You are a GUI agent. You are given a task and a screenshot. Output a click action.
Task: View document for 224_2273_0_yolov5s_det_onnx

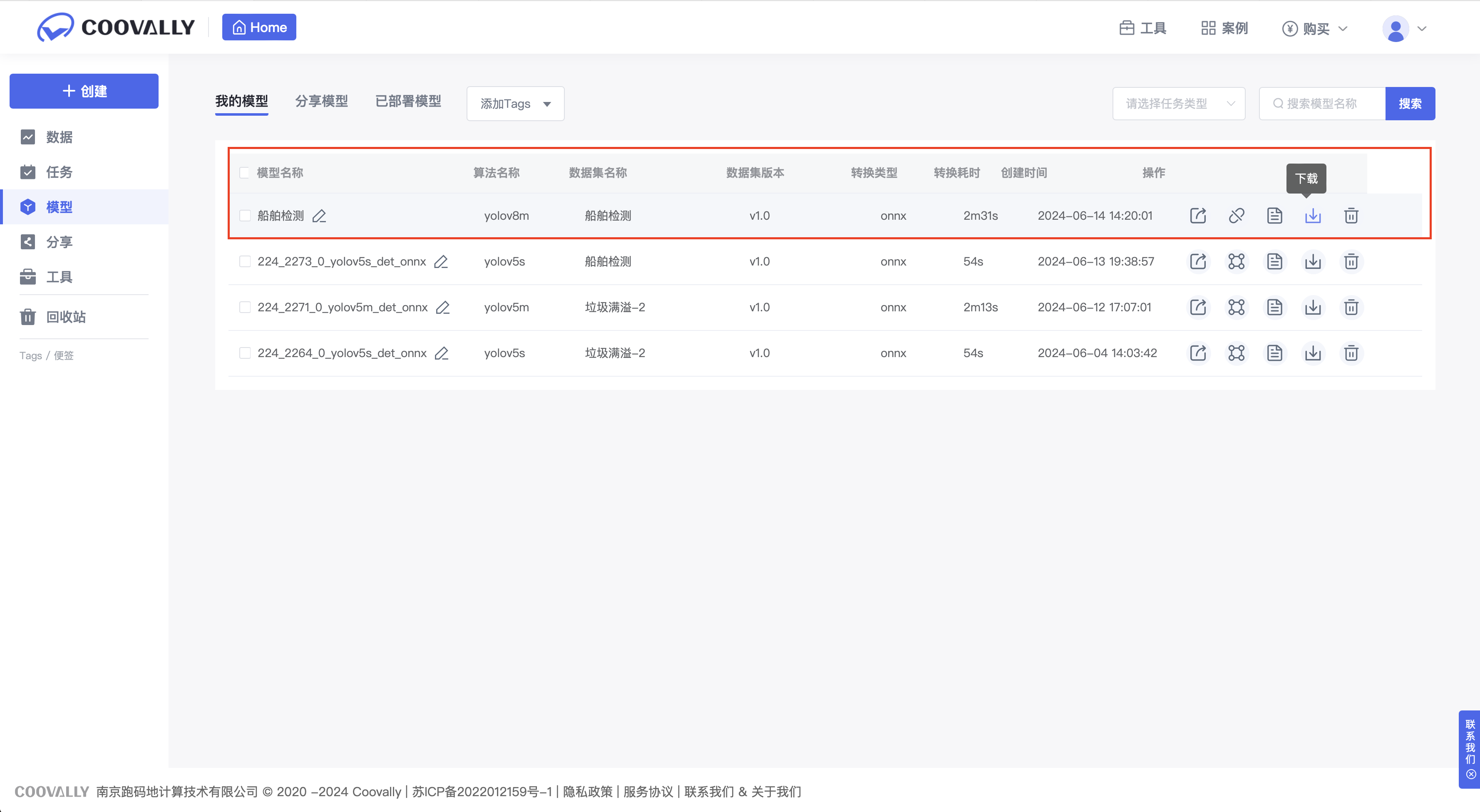(x=1274, y=261)
